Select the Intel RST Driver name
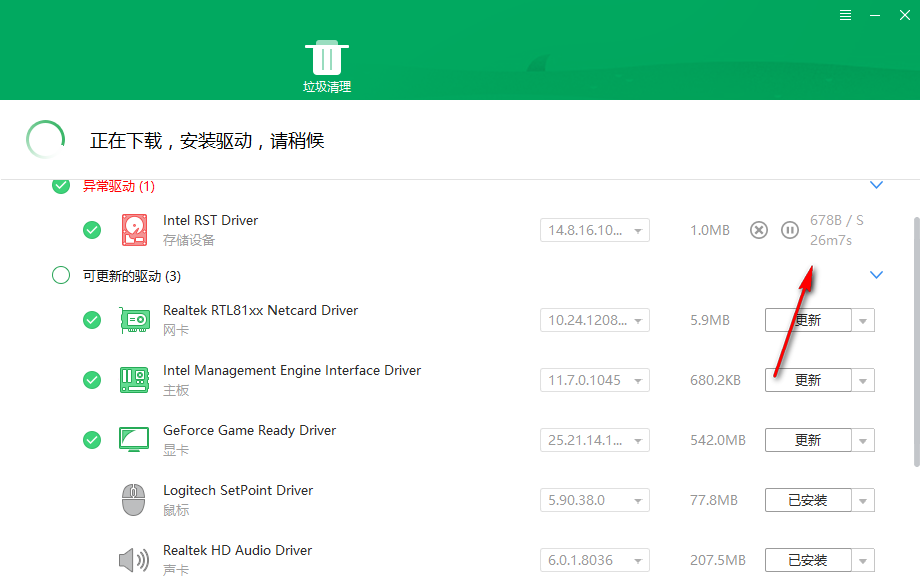This screenshot has width=920, height=580. tap(210, 221)
